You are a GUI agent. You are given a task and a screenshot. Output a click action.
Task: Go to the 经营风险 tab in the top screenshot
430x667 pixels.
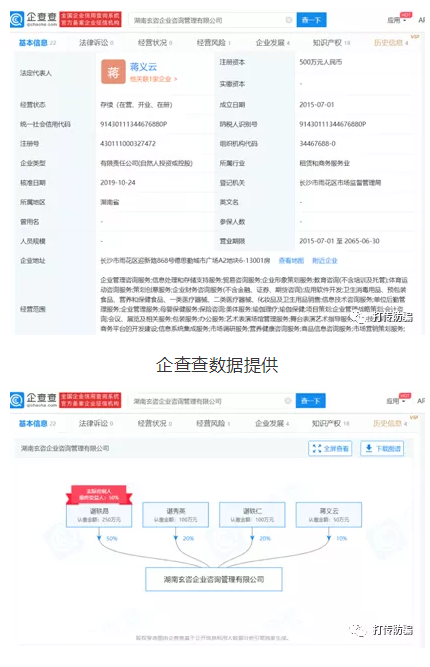point(214,43)
